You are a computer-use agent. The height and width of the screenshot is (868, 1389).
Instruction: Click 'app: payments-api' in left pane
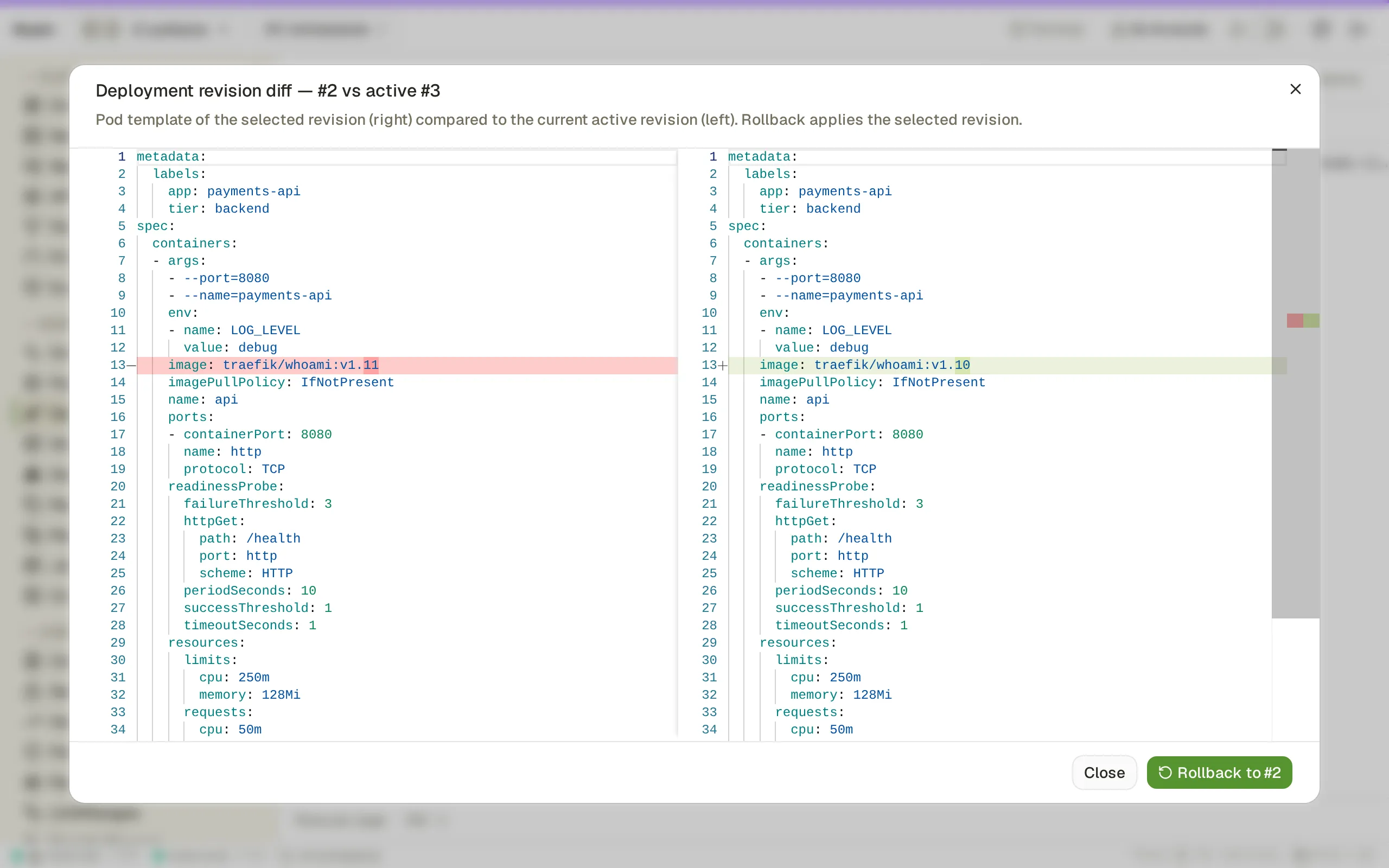(x=234, y=191)
